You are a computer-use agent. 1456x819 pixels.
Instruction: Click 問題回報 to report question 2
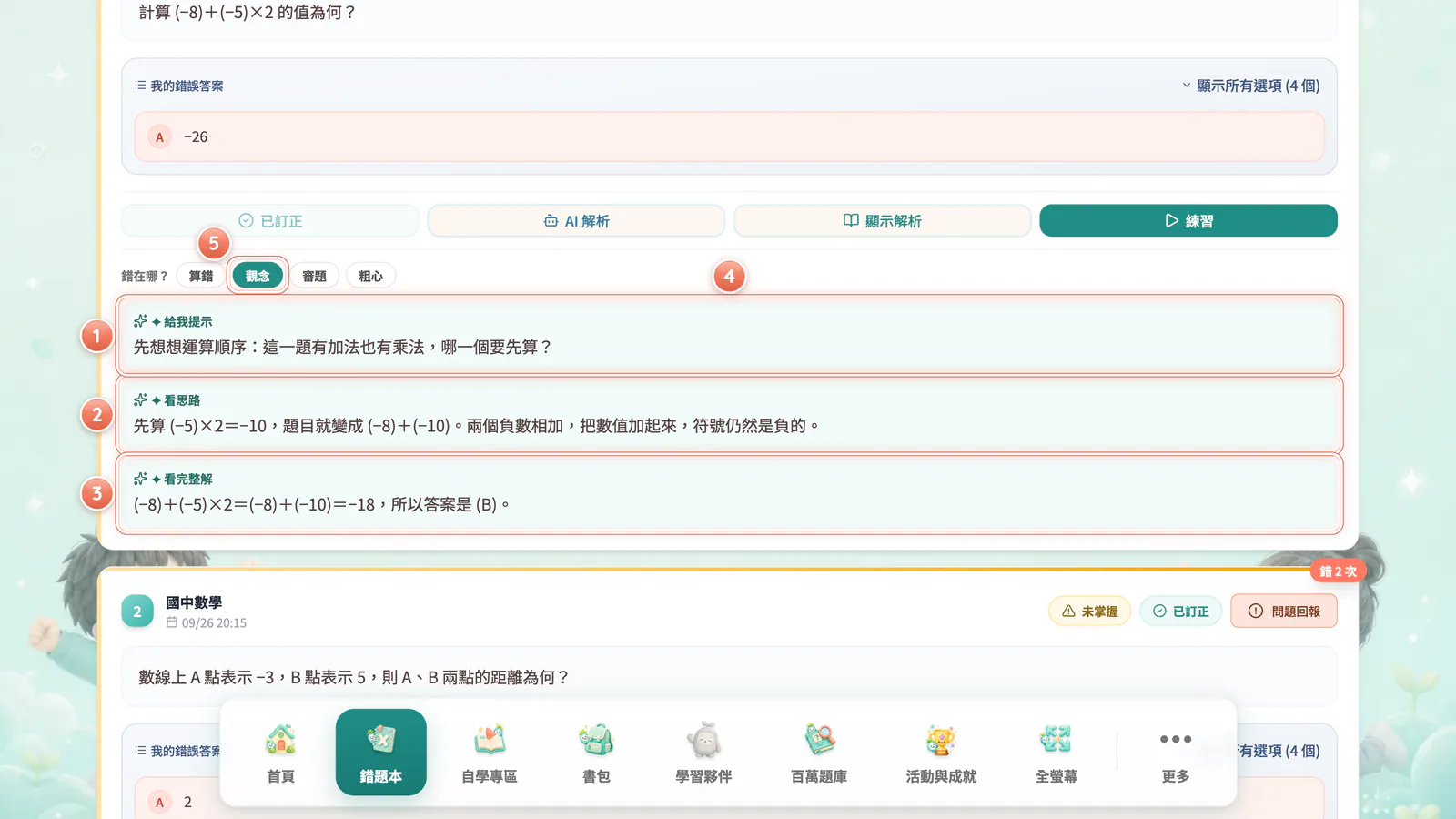(1284, 612)
